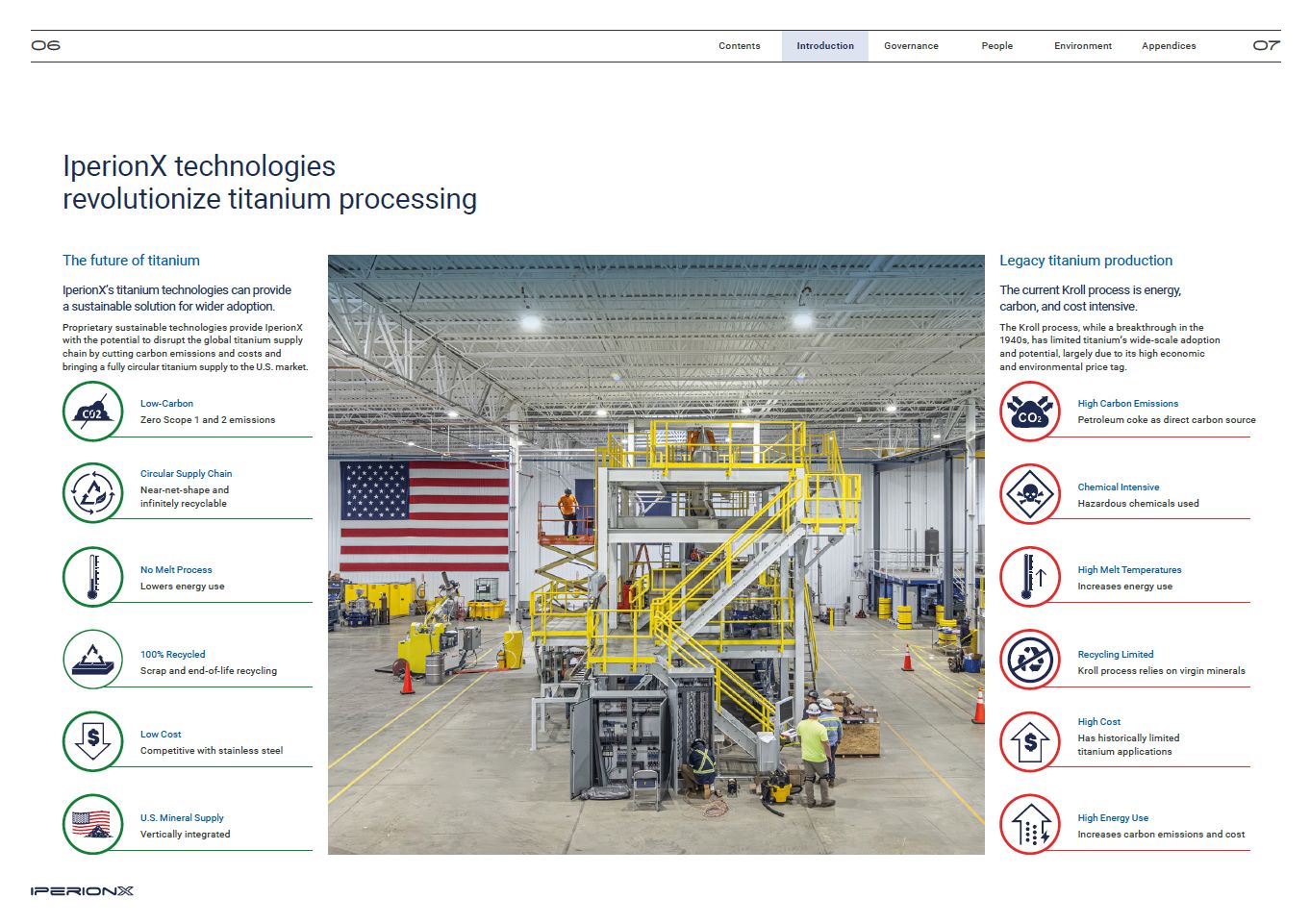Open the Contents tab

739,46
